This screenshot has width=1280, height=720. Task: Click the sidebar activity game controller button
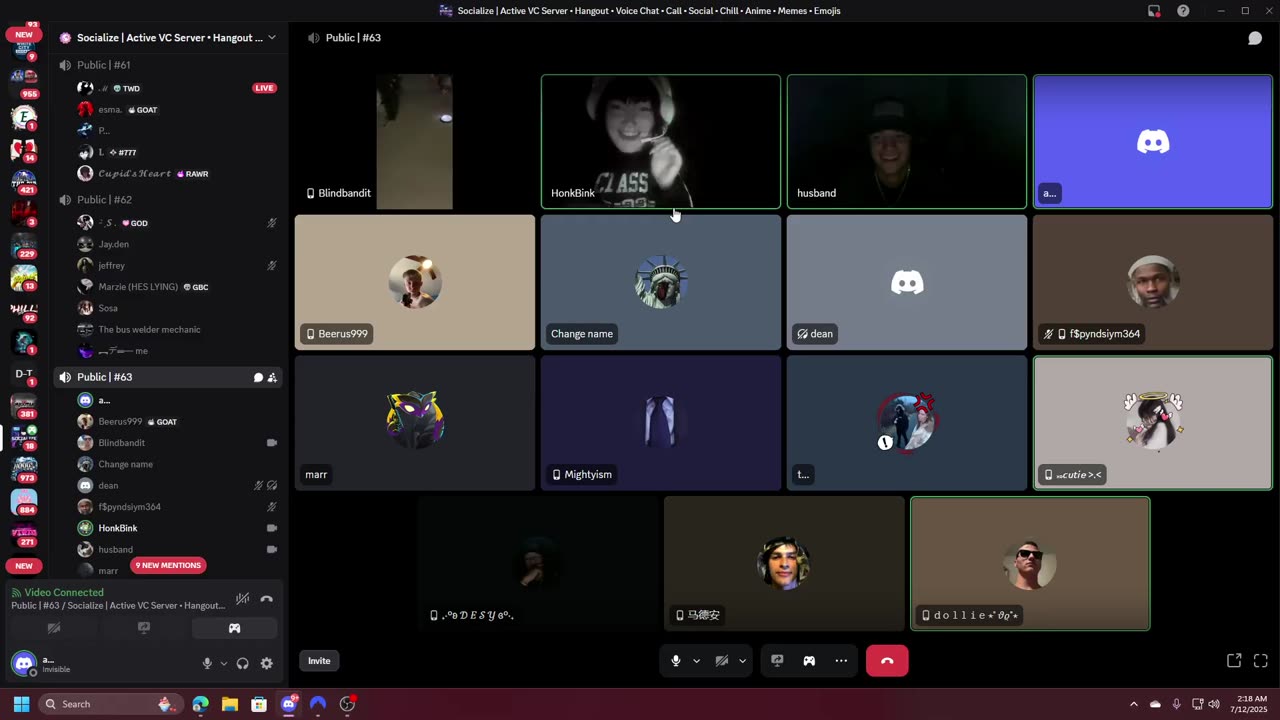234,628
